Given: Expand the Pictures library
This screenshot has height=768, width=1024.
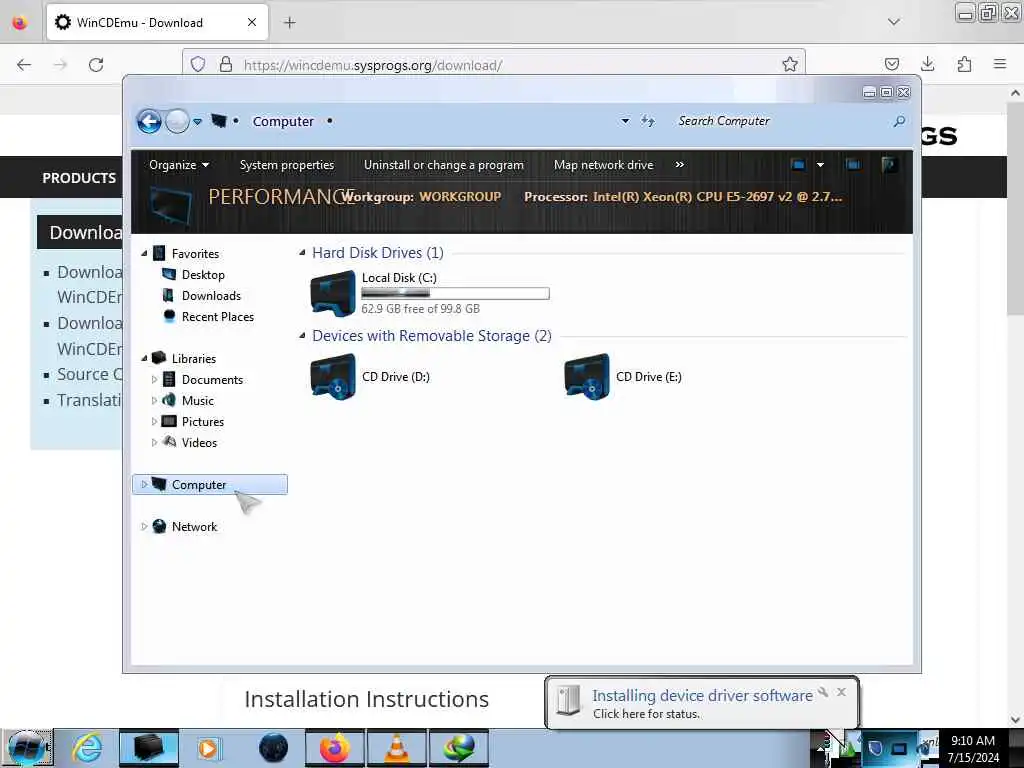Looking at the screenshot, I should point(154,421).
